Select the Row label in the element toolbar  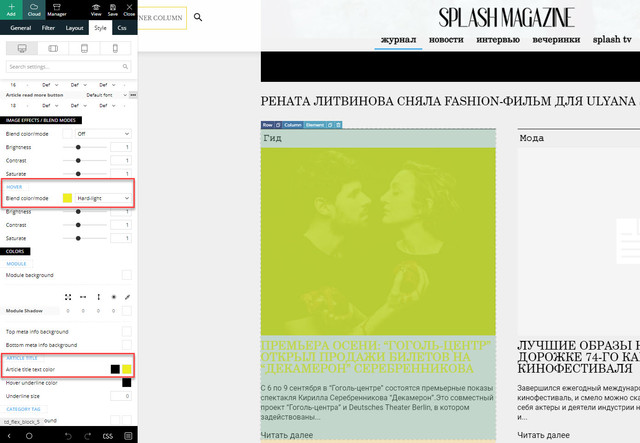267,125
